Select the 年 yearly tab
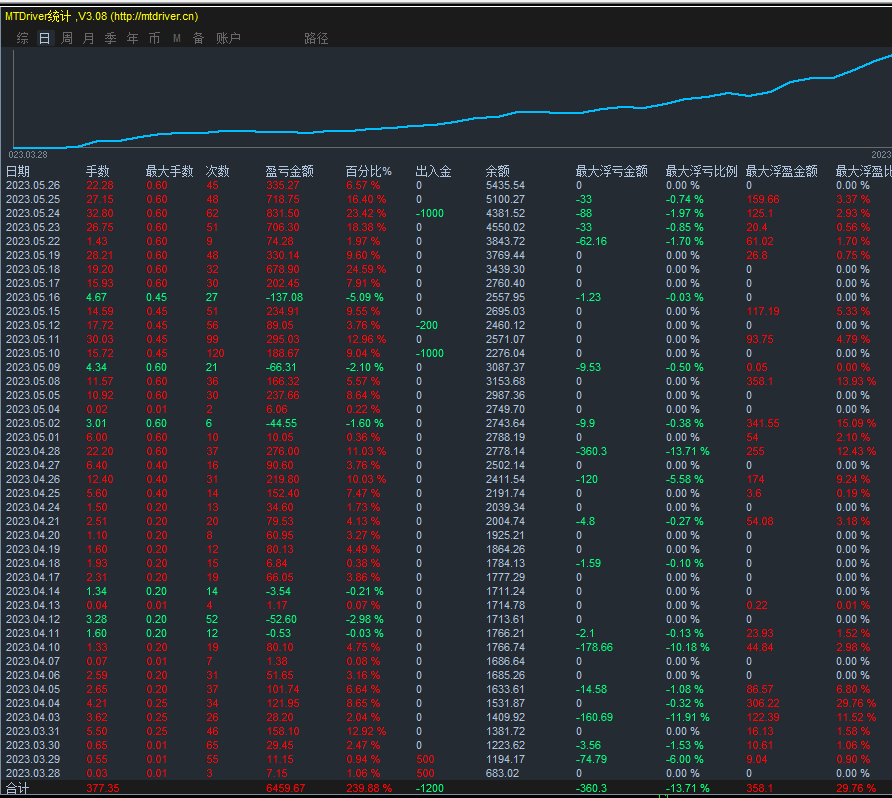Screen dimensions: 892x798 pos(133,38)
